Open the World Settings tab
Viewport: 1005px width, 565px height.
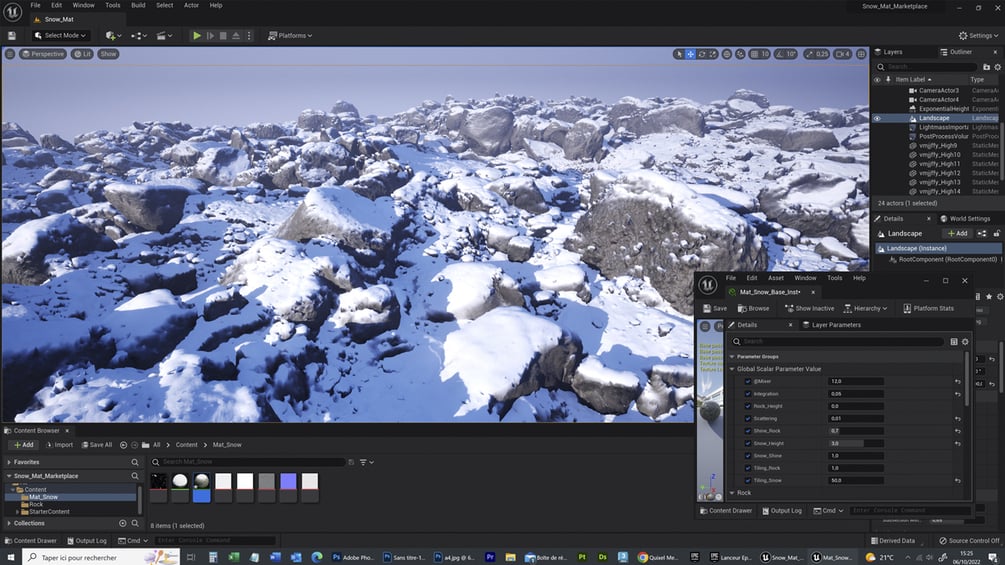(x=965, y=218)
